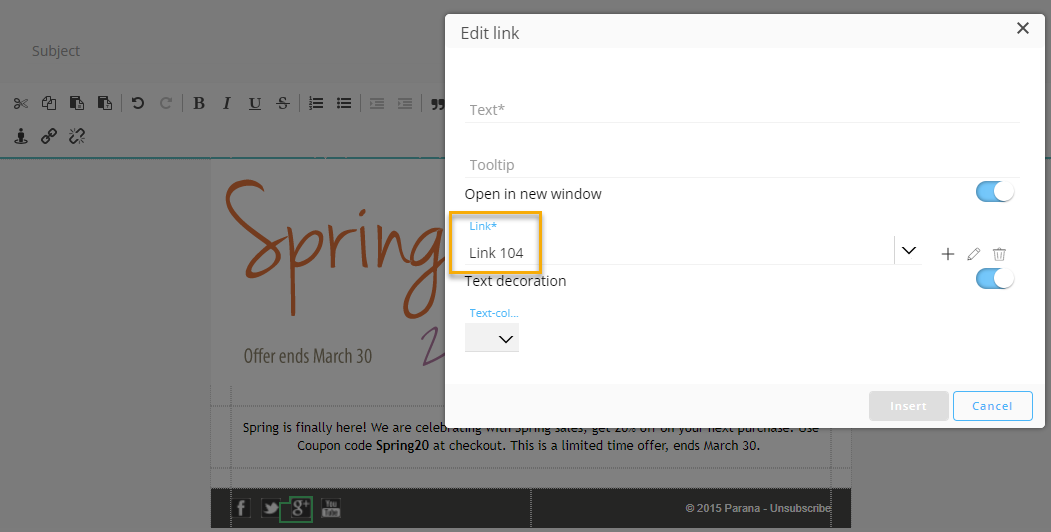Toggle Underline formatting in the toolbar
The width and height of the screenshot is (1051, 532).
click(255, 103)
